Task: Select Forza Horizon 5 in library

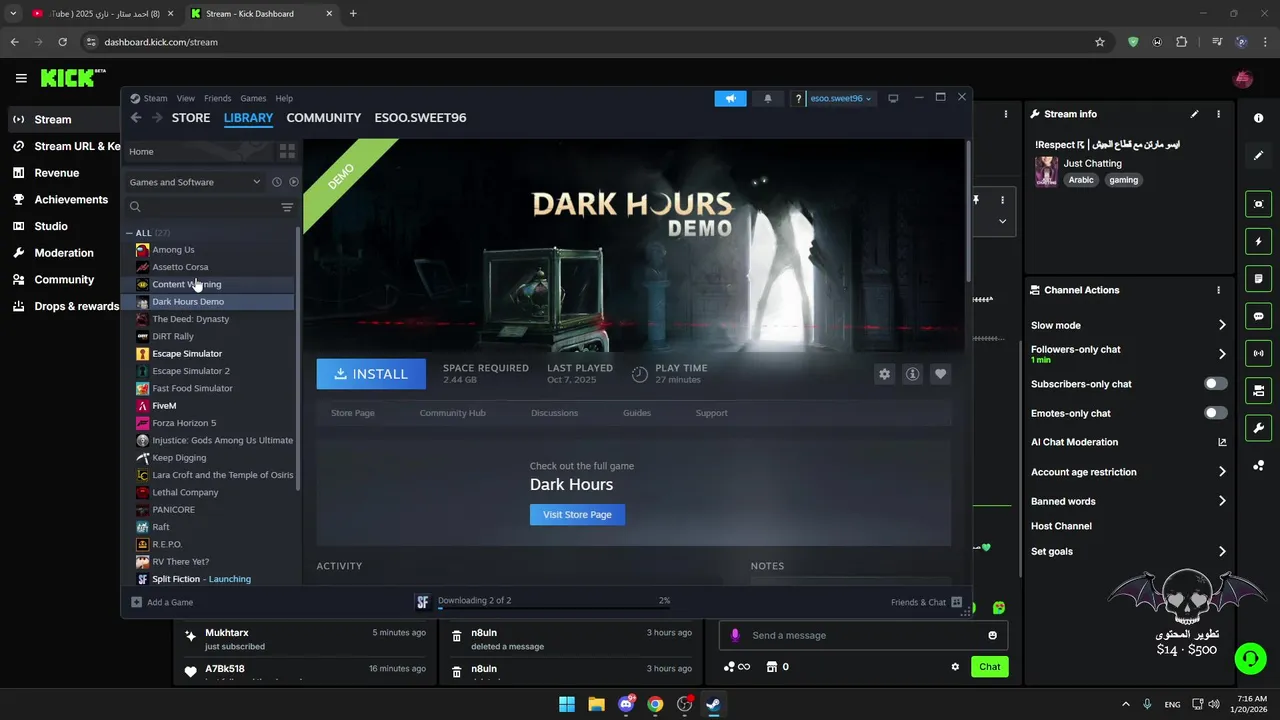Action: 184,423
